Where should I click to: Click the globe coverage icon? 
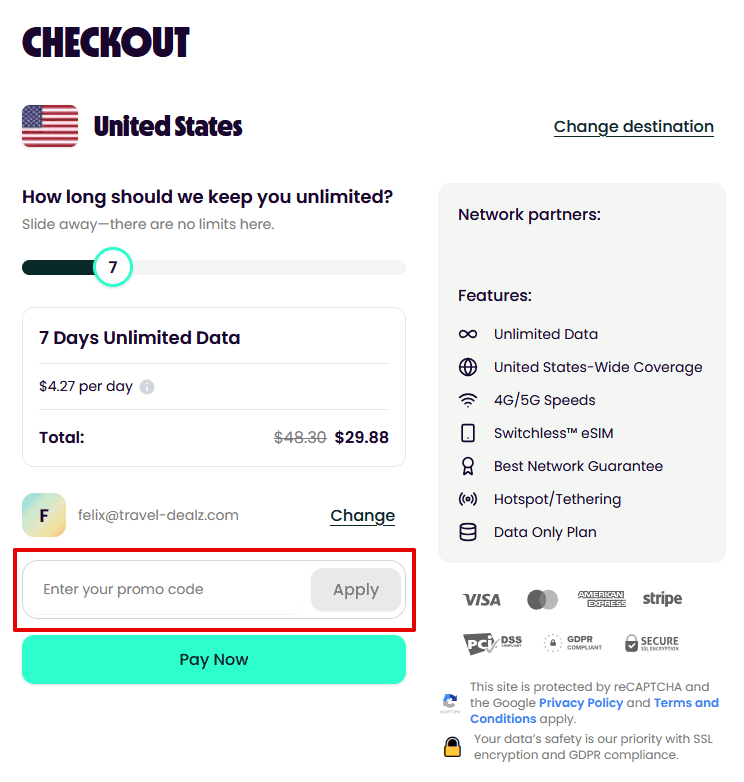(467, 367)
